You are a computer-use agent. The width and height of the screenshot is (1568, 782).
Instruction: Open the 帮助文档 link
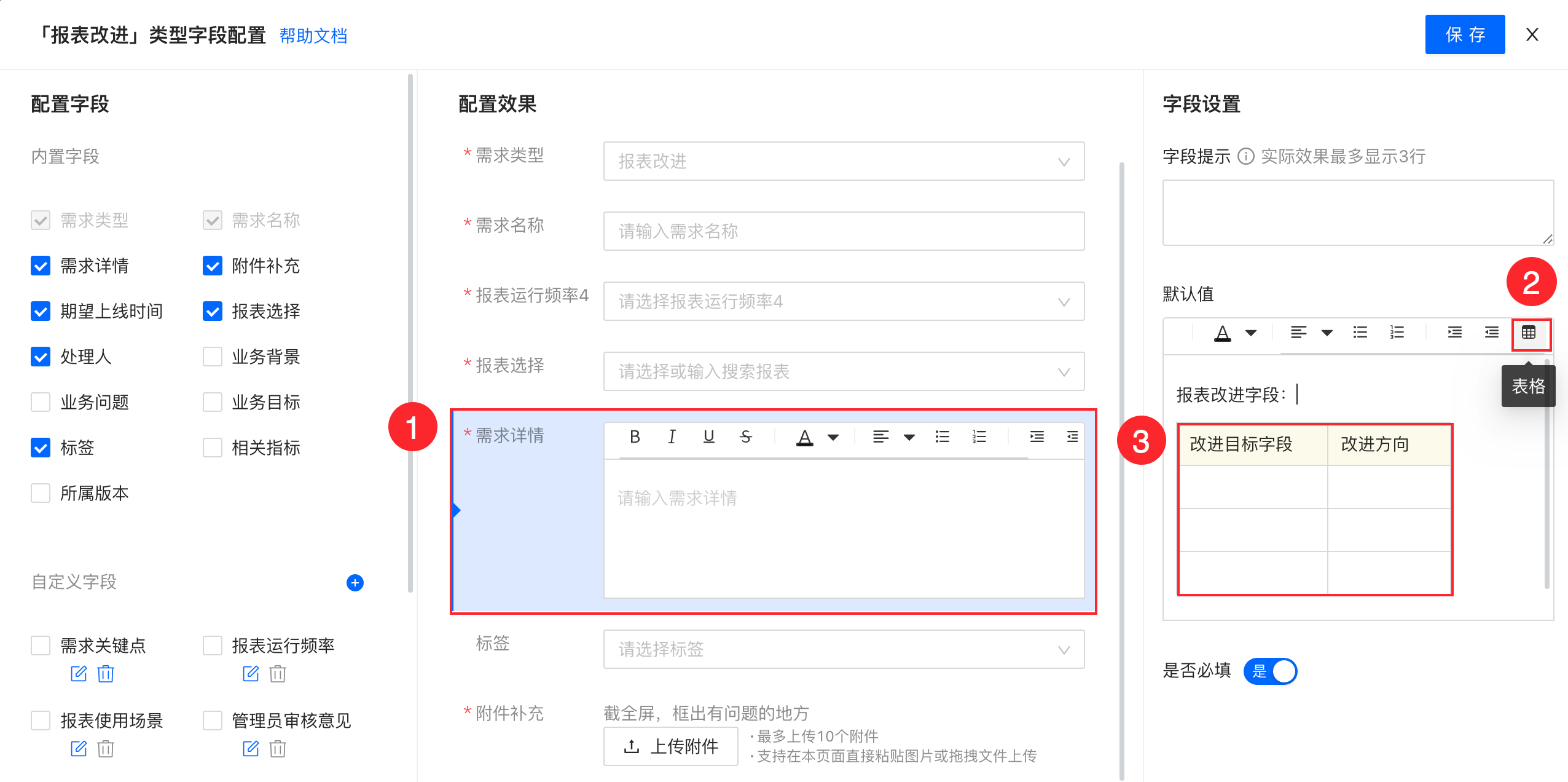tap(313, 36)
